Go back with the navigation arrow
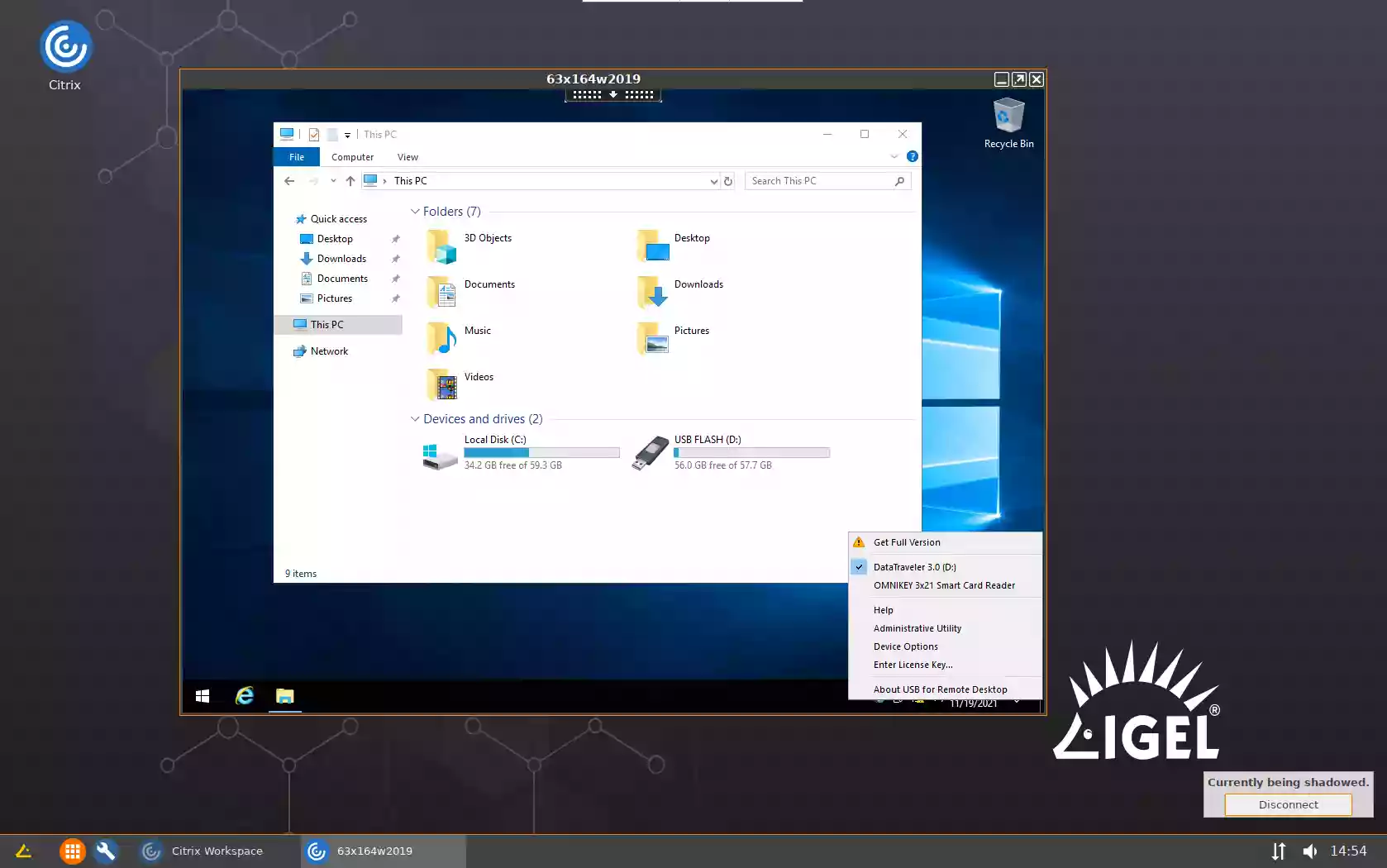1387x868 pixels. click(289, 181)
